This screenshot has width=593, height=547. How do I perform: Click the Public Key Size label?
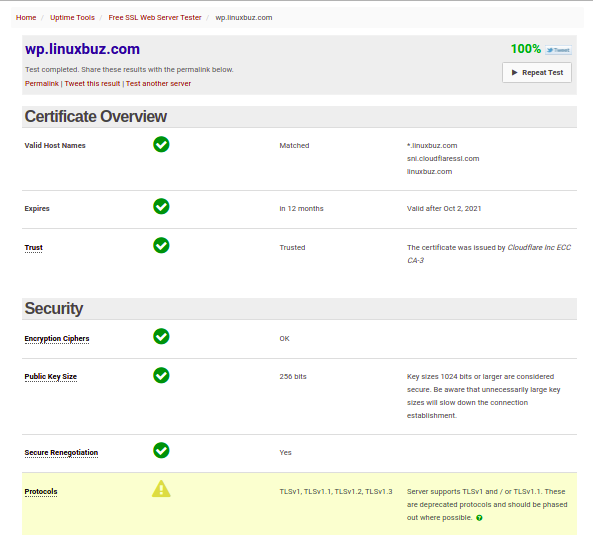tap(51, 377)
